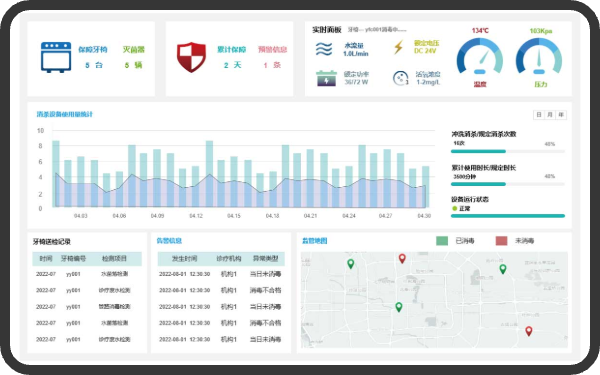
Task: Select the red map pin at top center
Action: pyautogui.click(x=402, y=259)
